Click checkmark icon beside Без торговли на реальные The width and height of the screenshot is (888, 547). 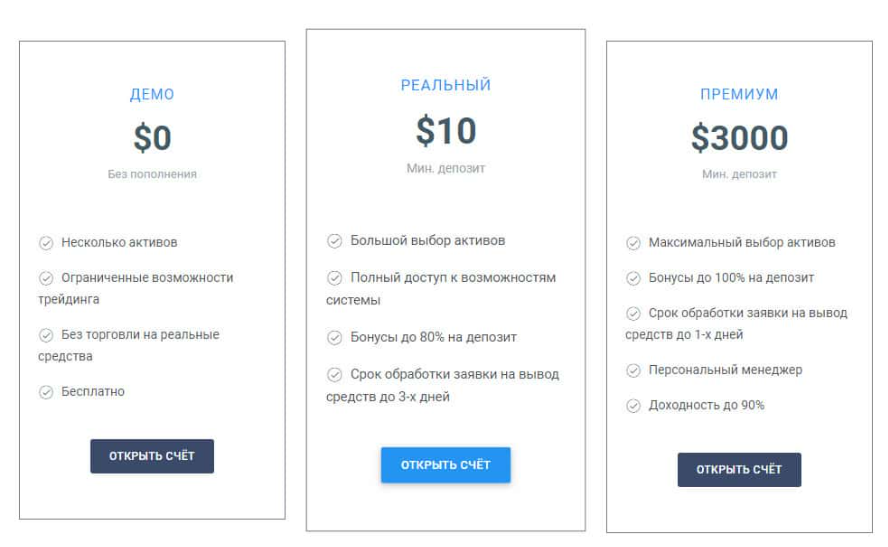46,335
